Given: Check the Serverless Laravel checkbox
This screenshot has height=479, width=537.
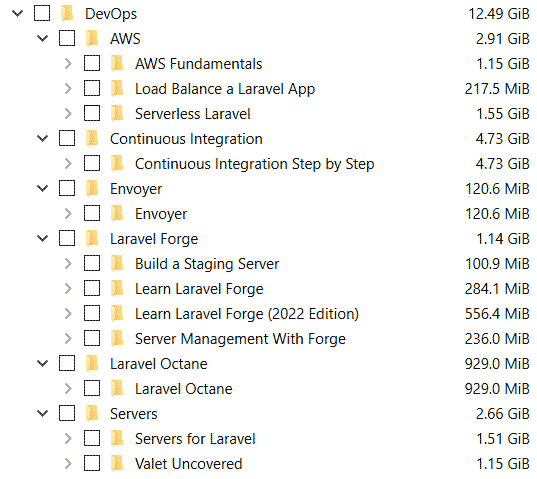Looking at the screenshot, I should [92, 113].
